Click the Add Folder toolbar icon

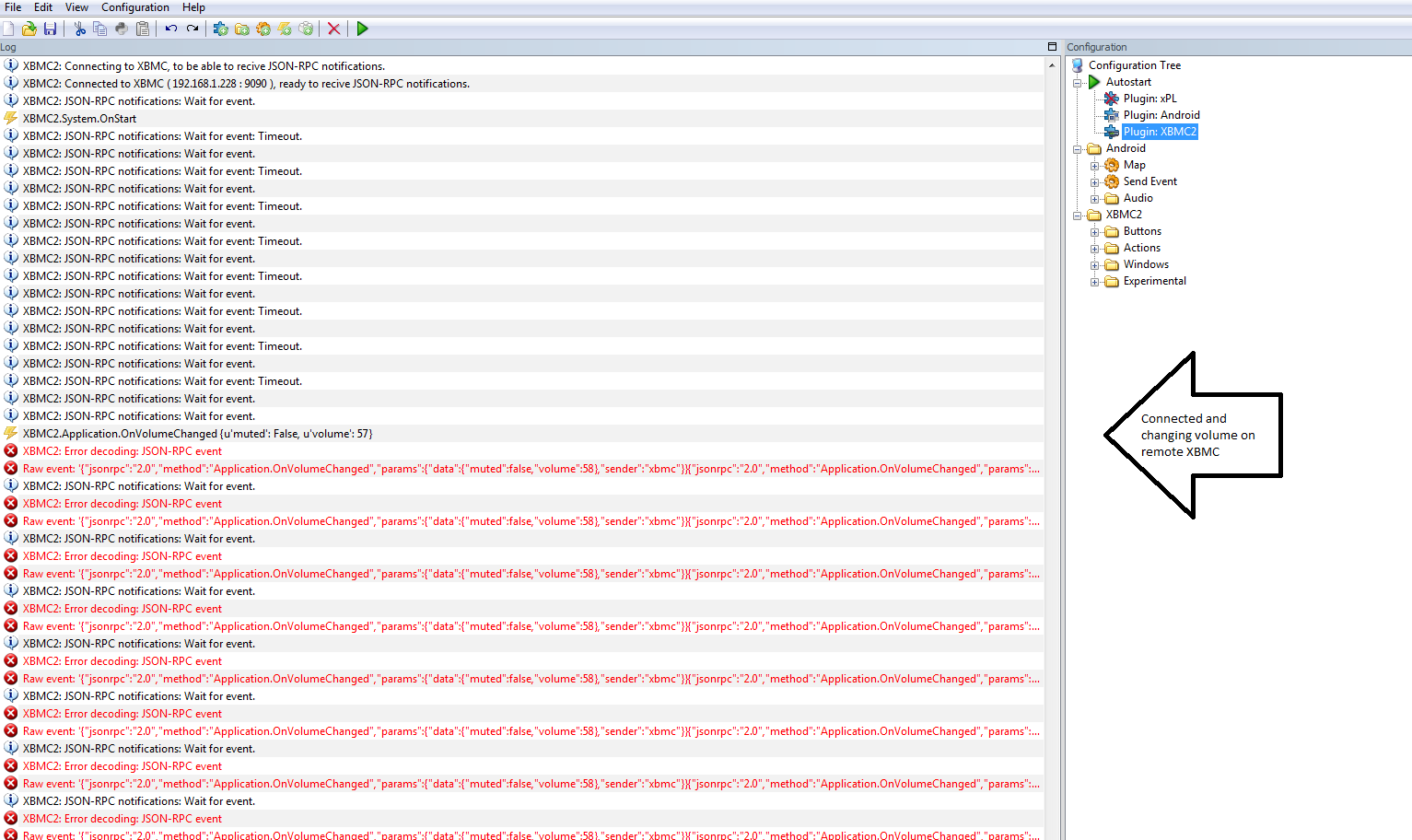pos(242,29)
